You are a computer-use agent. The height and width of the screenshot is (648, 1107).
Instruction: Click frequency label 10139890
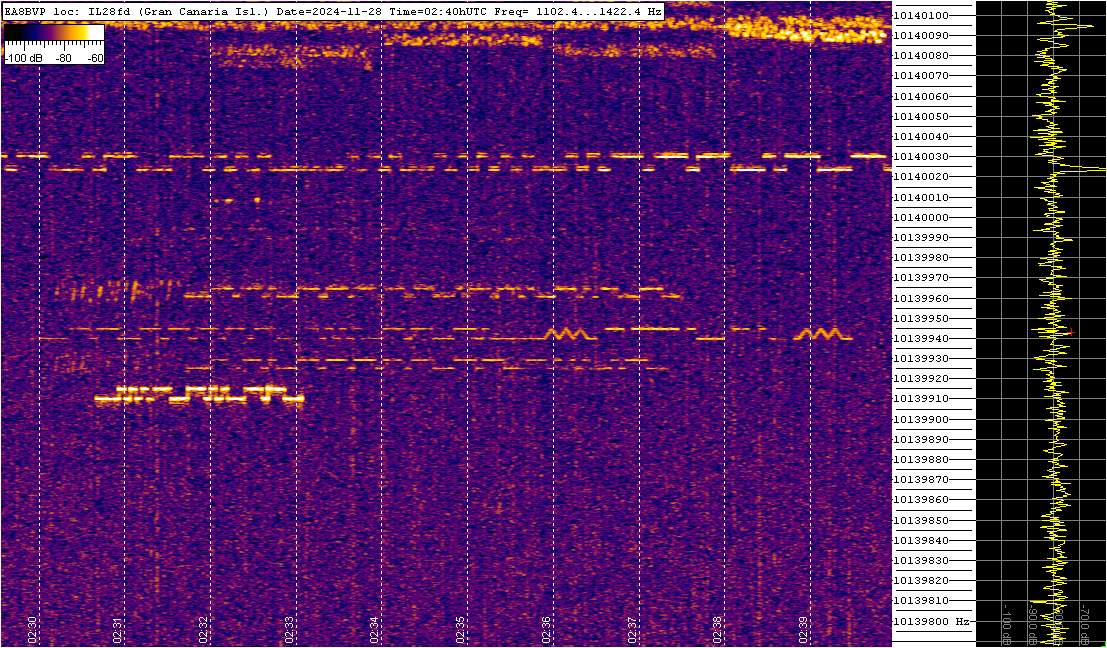(x=920, y=439)
